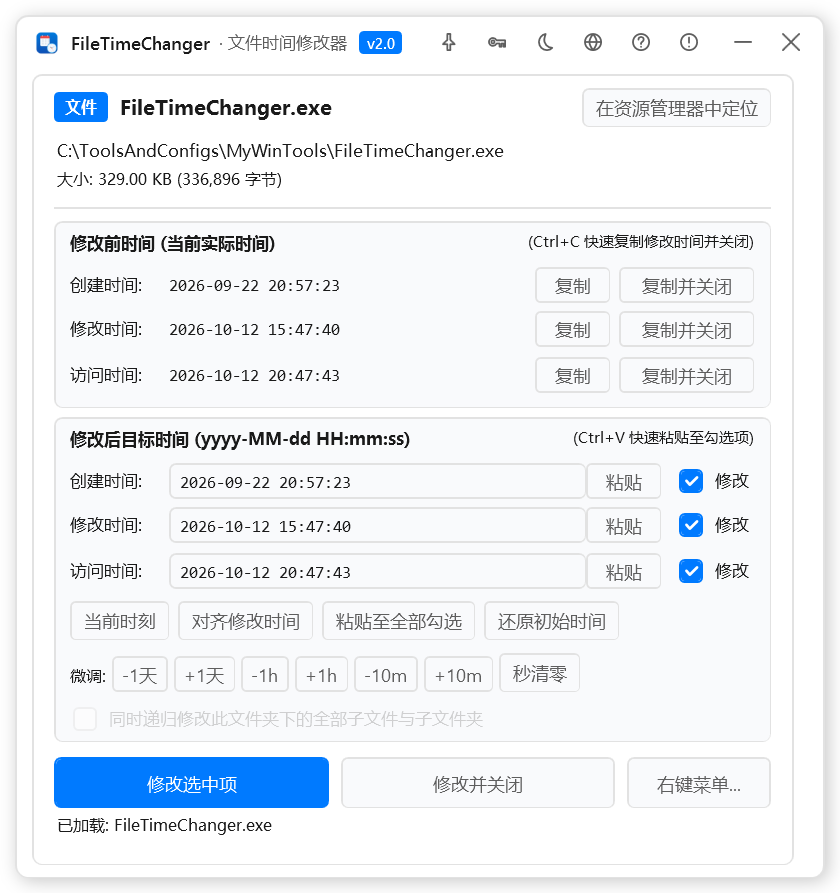This screenshot has height=893, width=840.
Task: Click the key icon in title bar
Action: 497,42
